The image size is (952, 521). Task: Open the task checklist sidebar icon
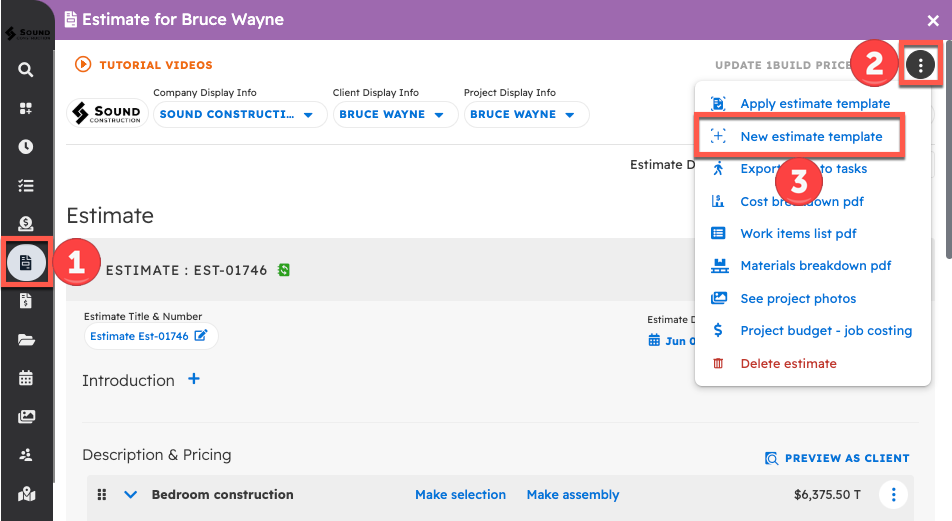click(x=26, y=185)
